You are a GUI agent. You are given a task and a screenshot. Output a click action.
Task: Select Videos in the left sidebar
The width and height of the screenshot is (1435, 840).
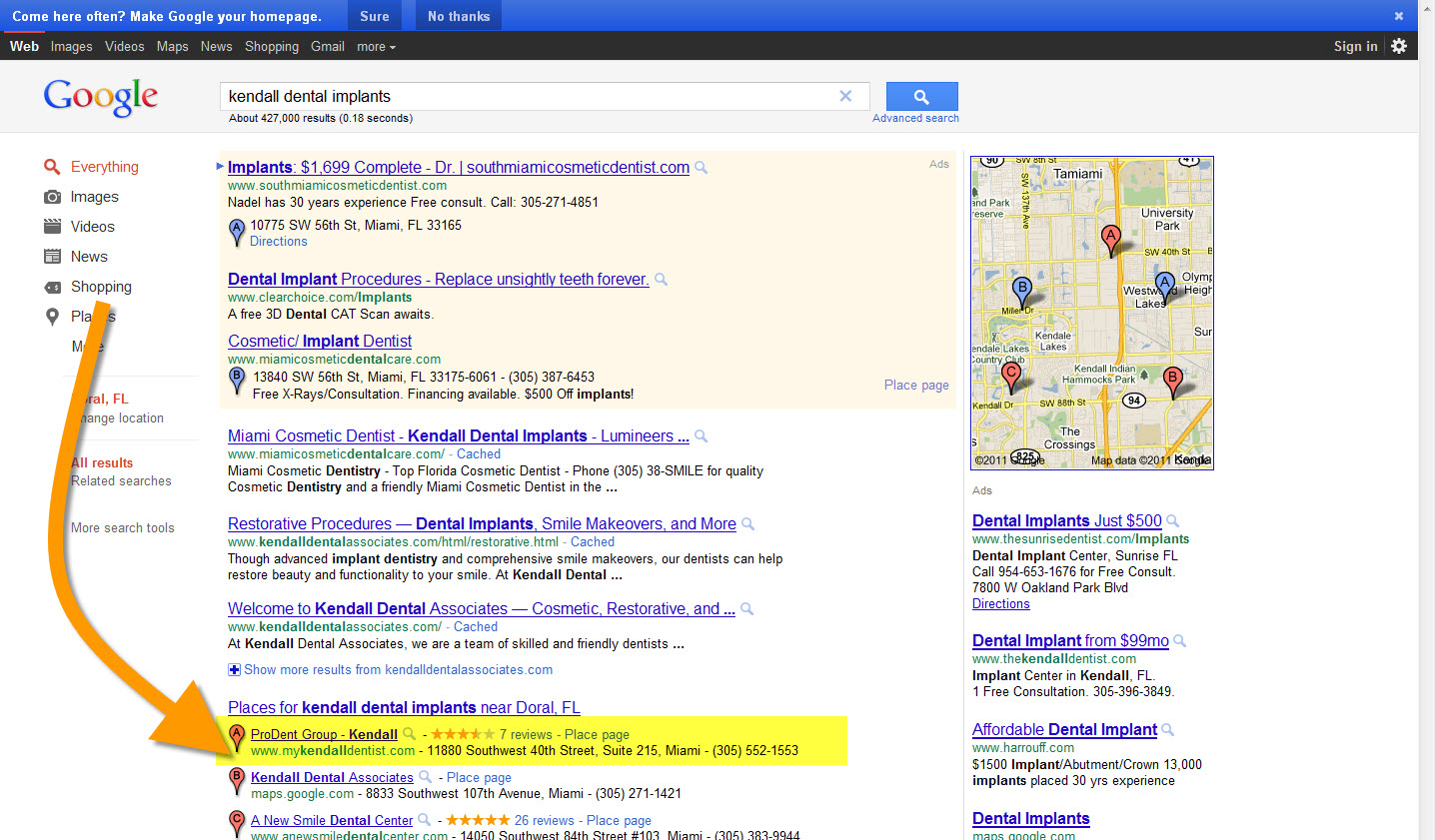92,227
